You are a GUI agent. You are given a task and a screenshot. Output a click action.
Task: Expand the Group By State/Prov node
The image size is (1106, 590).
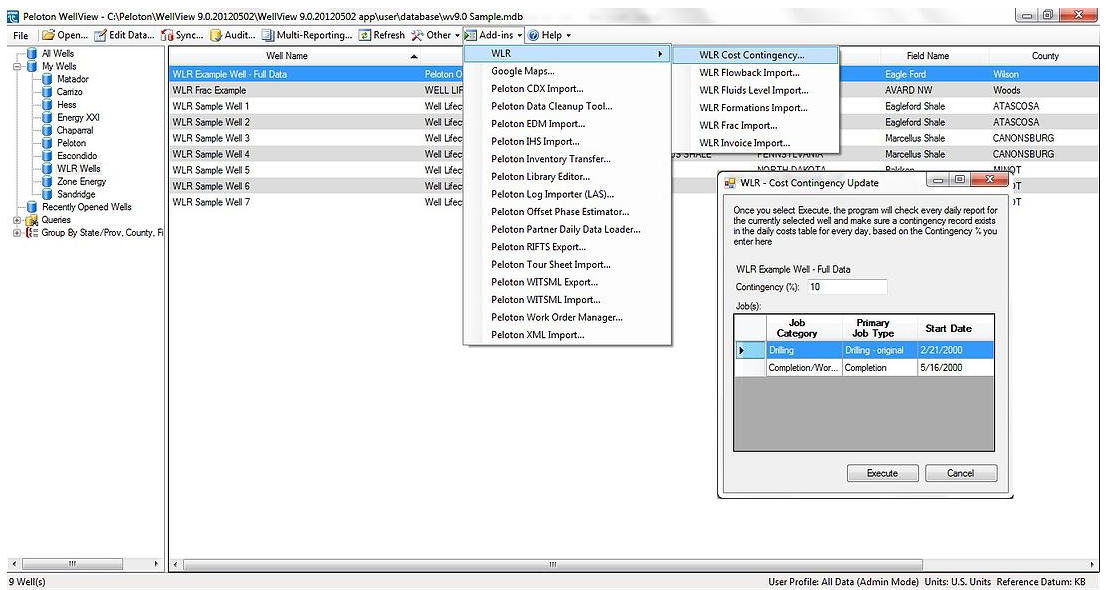18,233
